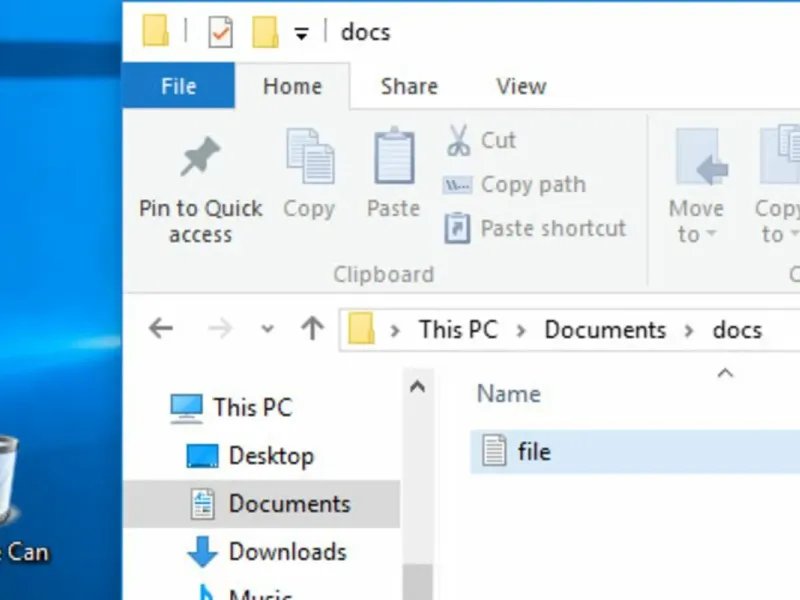
Task: Click the navigation pane scroll-up arrow
Action: tap(417, 387)
